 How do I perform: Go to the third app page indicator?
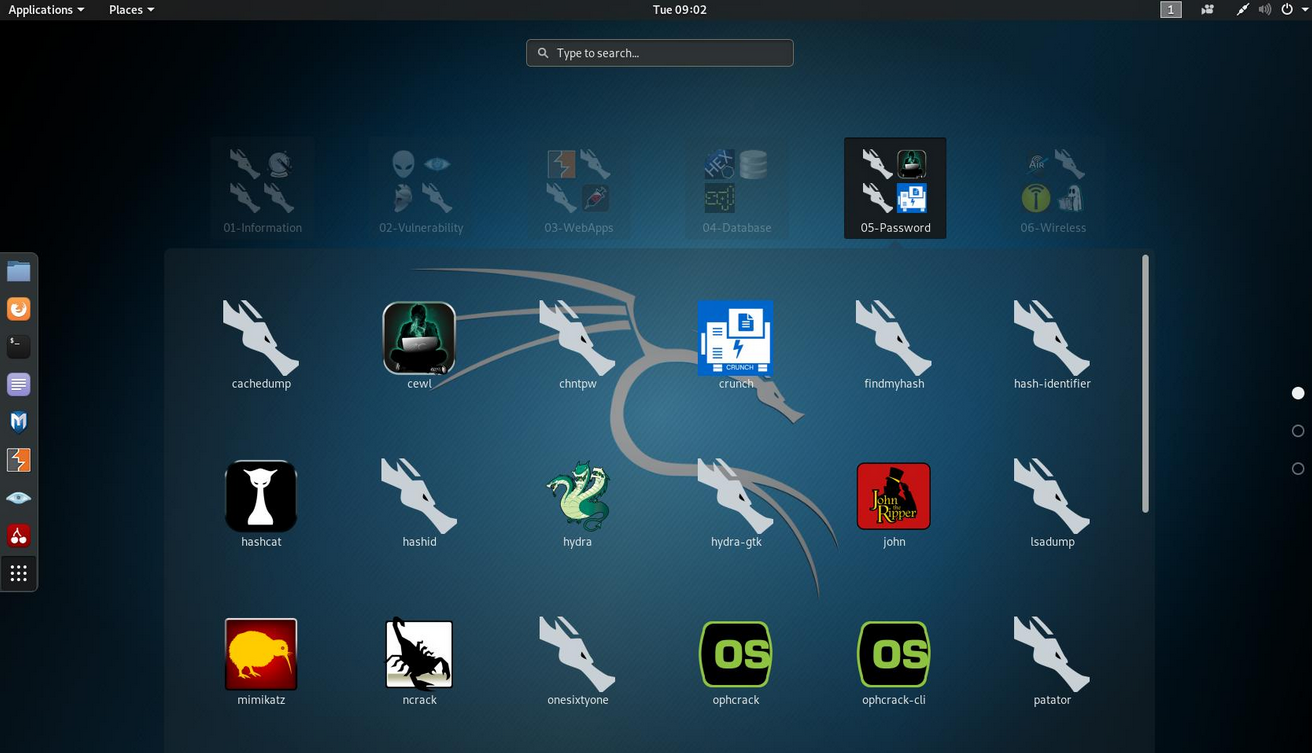1298,468
